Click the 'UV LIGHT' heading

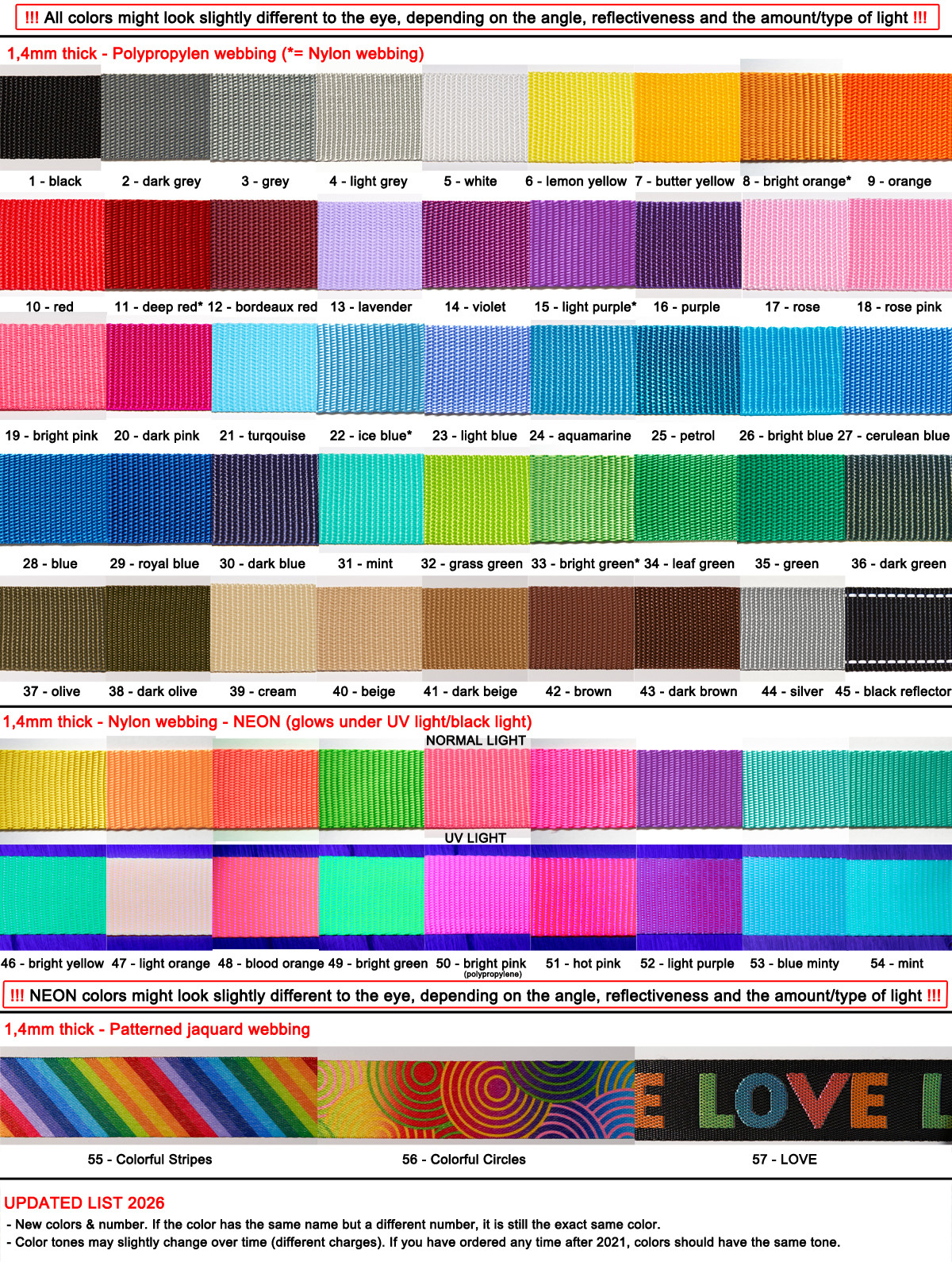pyautogui.click(x=475, y=838)
